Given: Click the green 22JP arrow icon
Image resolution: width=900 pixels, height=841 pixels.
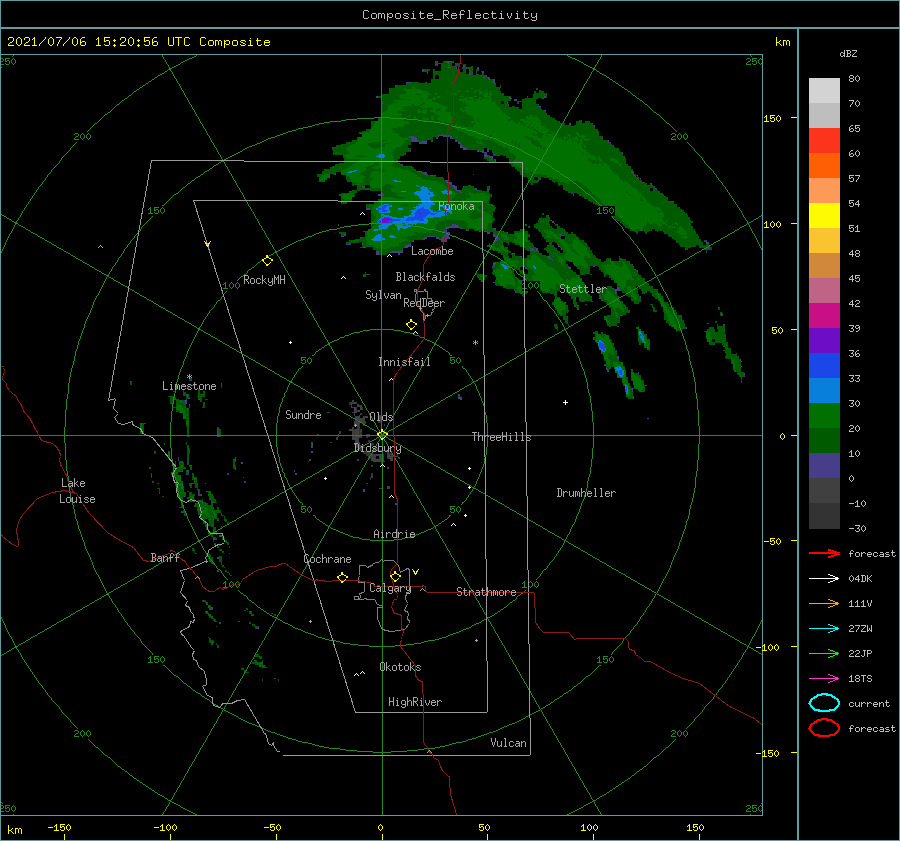Looking at the screenshot, I should tap(824, 653).
